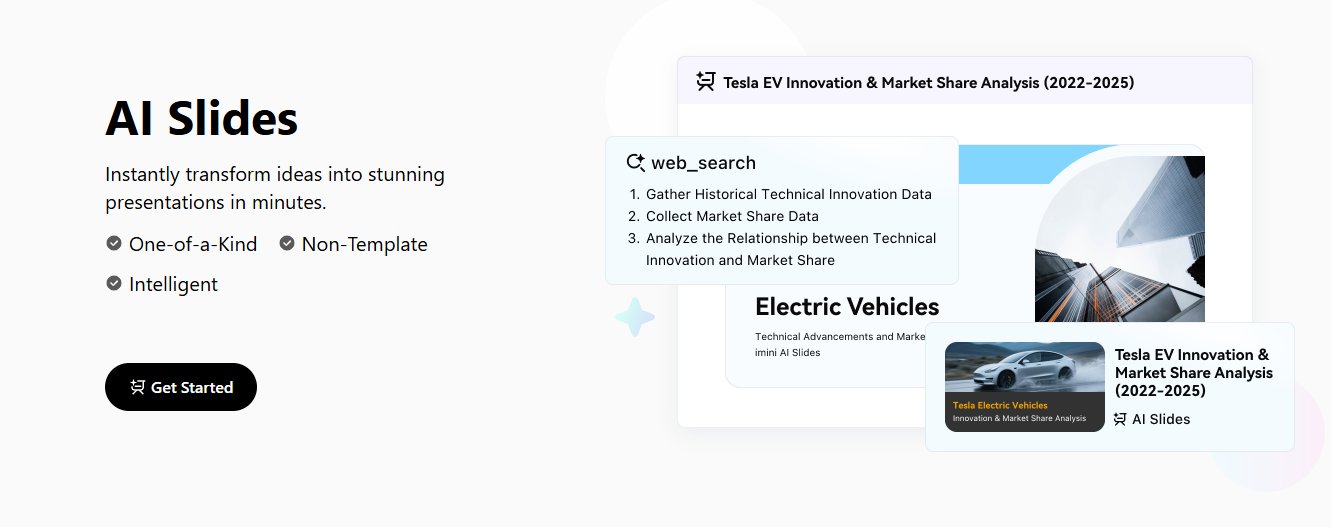Click the Electric Vehicles slide heading

pos(847,306)
